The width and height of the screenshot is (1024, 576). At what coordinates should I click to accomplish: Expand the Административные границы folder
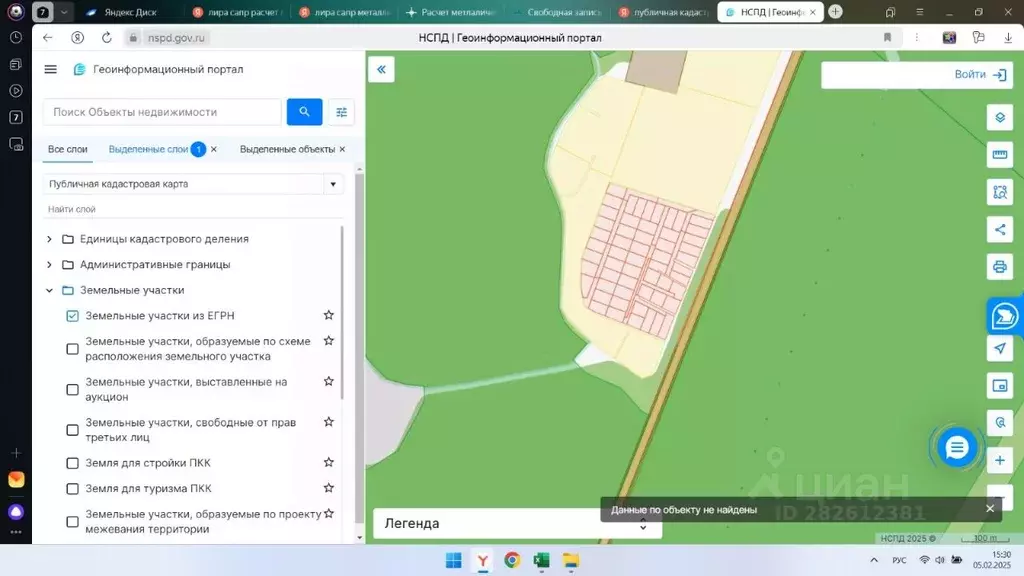click(49, 264)
